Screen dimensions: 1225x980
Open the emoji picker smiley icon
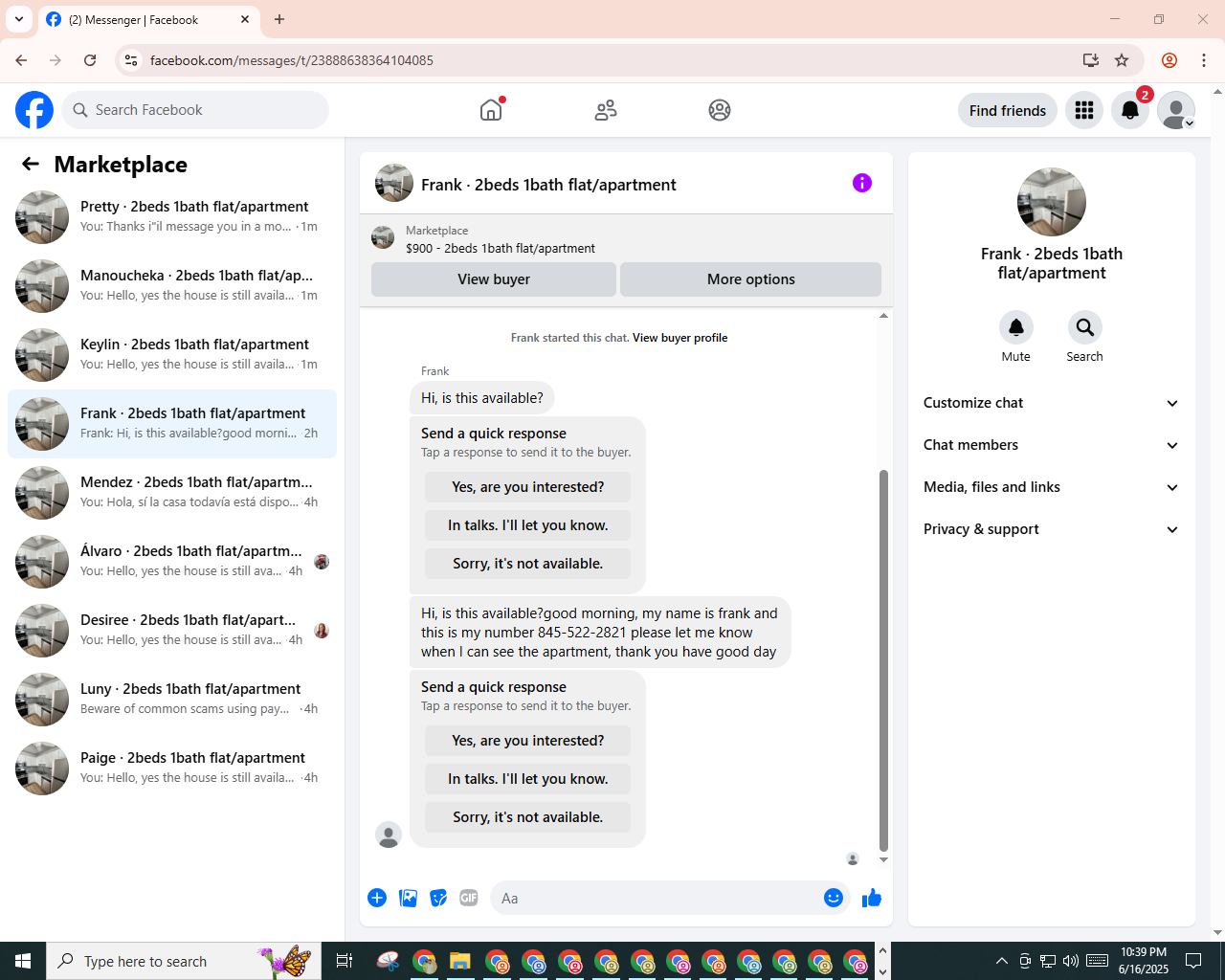pos(834,898)
